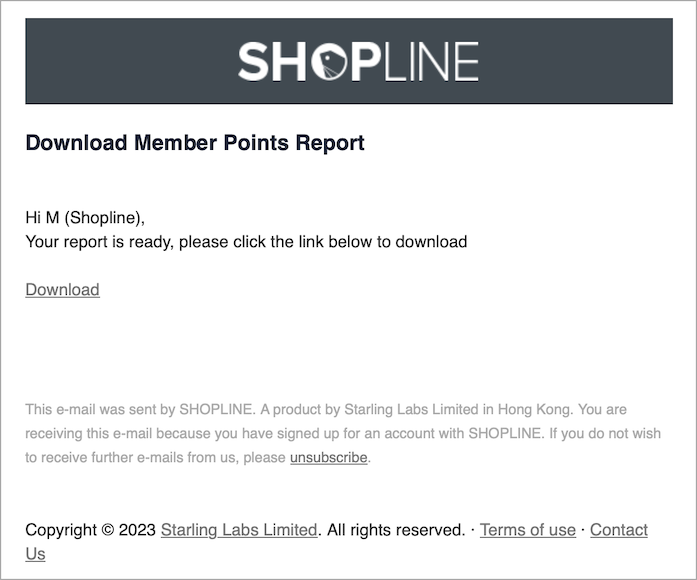Viewport: 697px width, 580px height.
Task: Click the 'All rights reserved.' text
Action: 396,530
